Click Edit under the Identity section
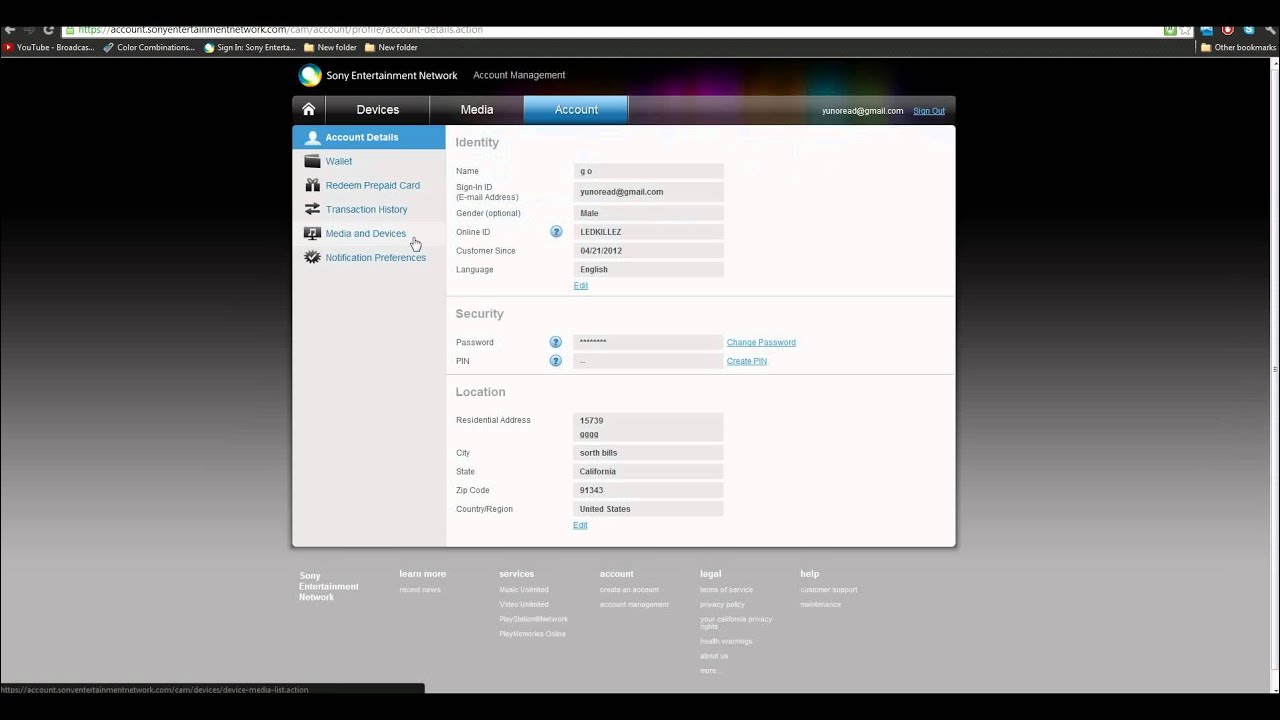Viewport: 1280px width, 720px height. (581, 286)
